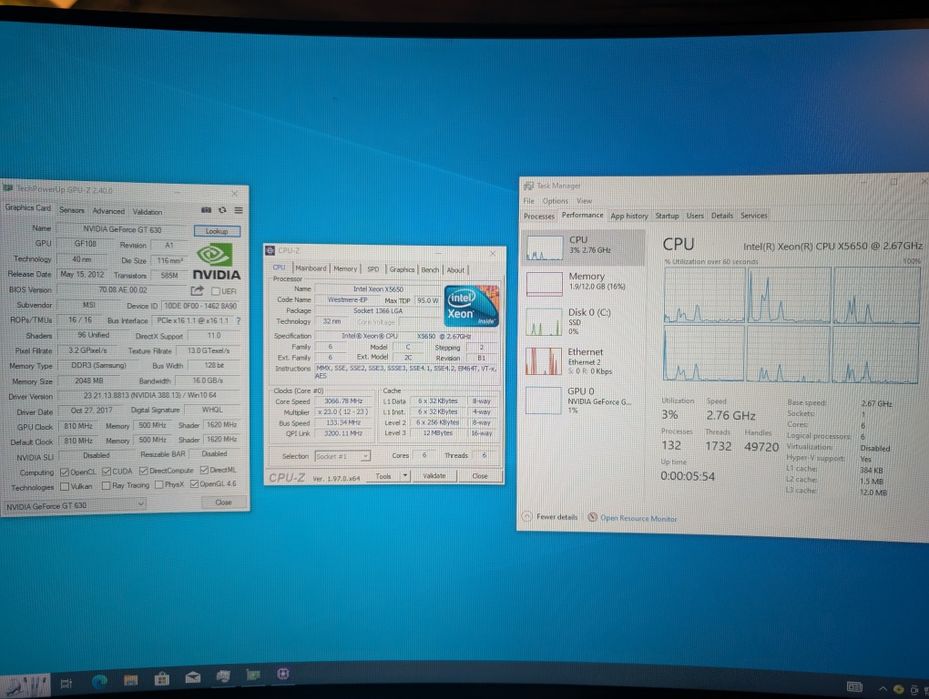Click the CPU-Z title bar icon
The width and height of the screenshot is (929, 699).
tap(270, 251)
